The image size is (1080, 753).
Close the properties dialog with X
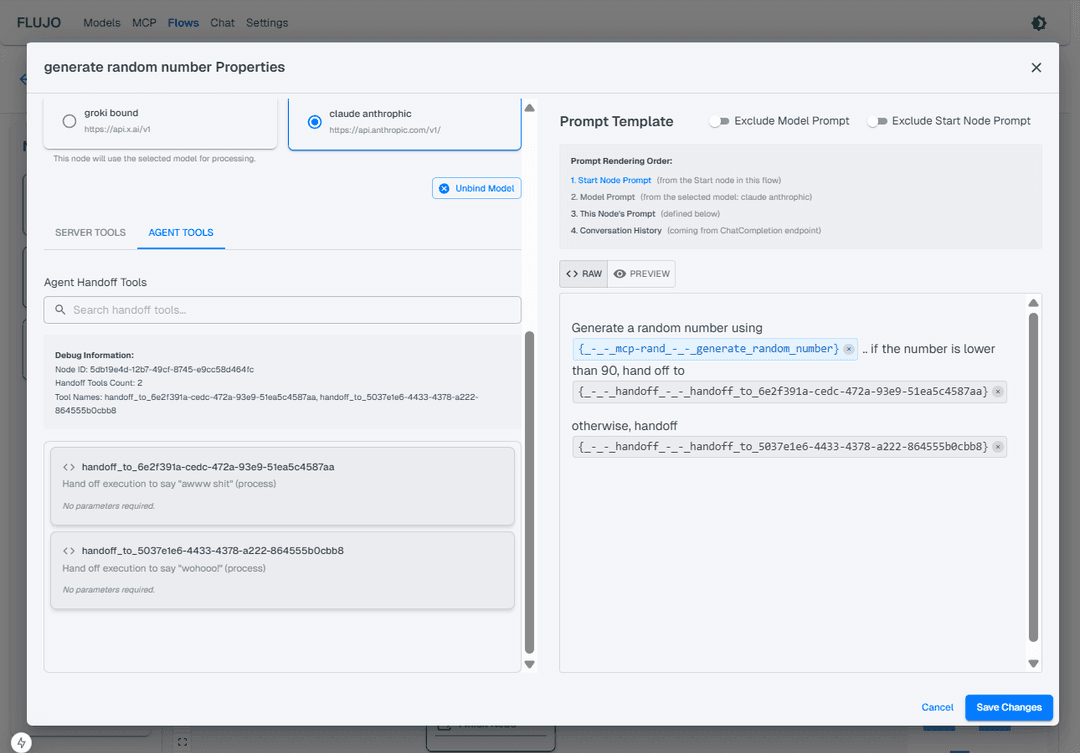click(1036, 68)
